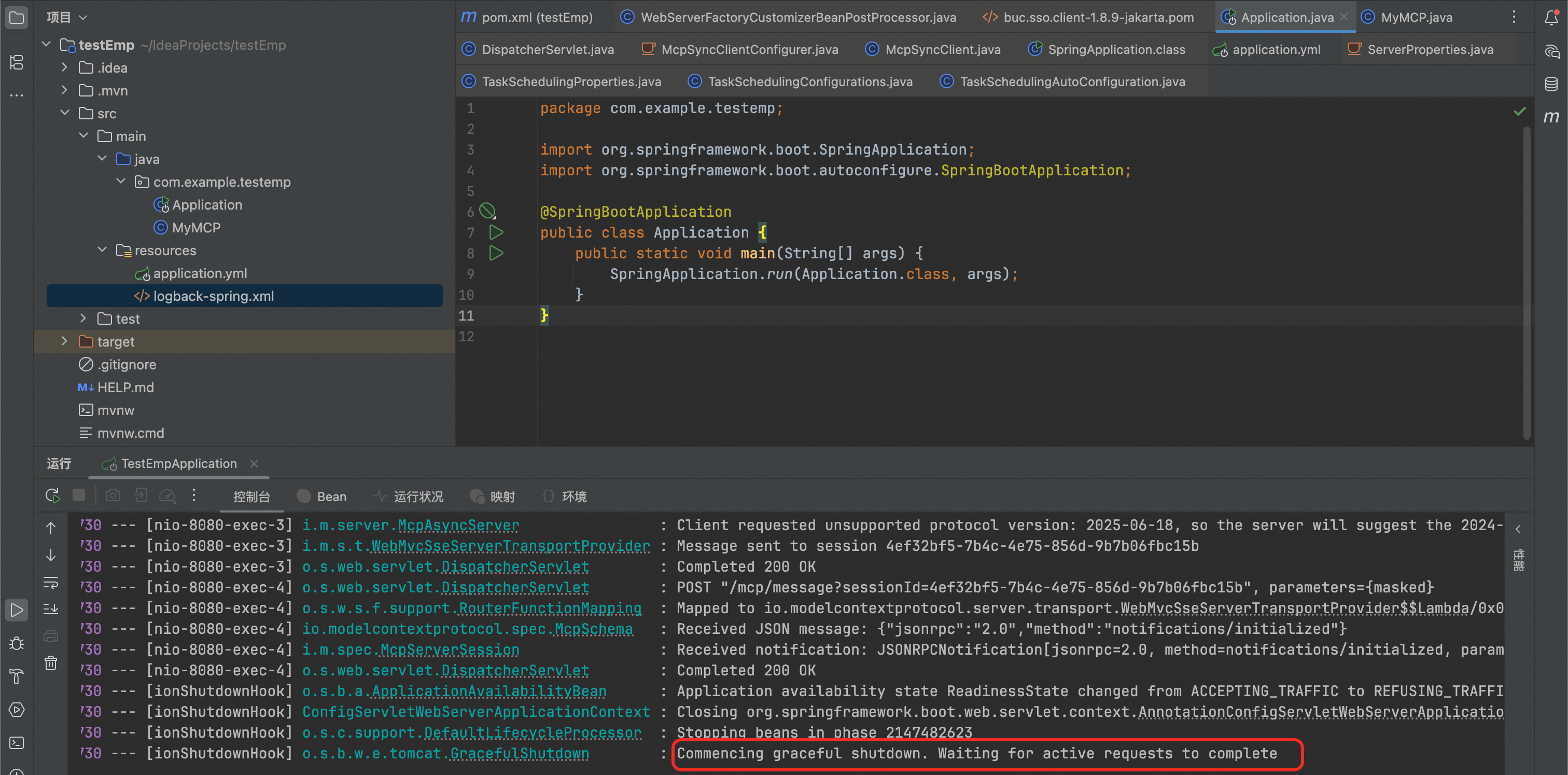Open TaskSchedulingProperties.java tab
Image resolution: width=1568 pixels, height=775 pixels.
coord(562,81)
